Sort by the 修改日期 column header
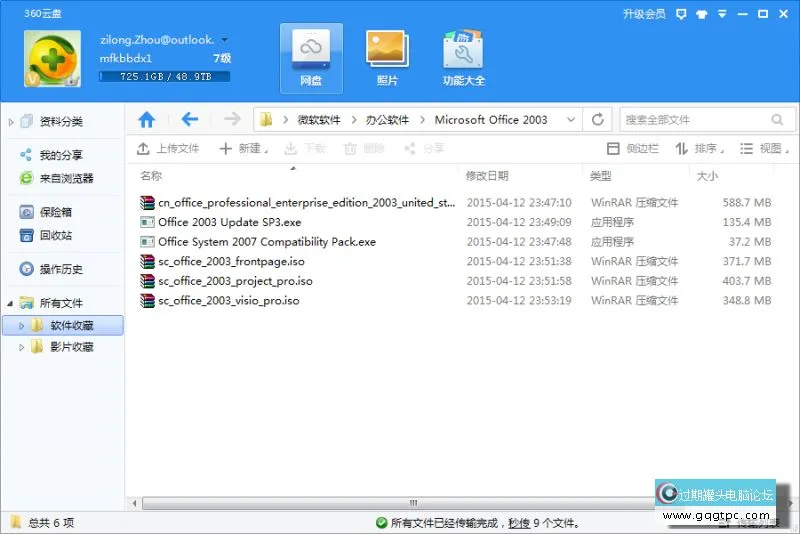800x534 pixels. click(487, 176)
